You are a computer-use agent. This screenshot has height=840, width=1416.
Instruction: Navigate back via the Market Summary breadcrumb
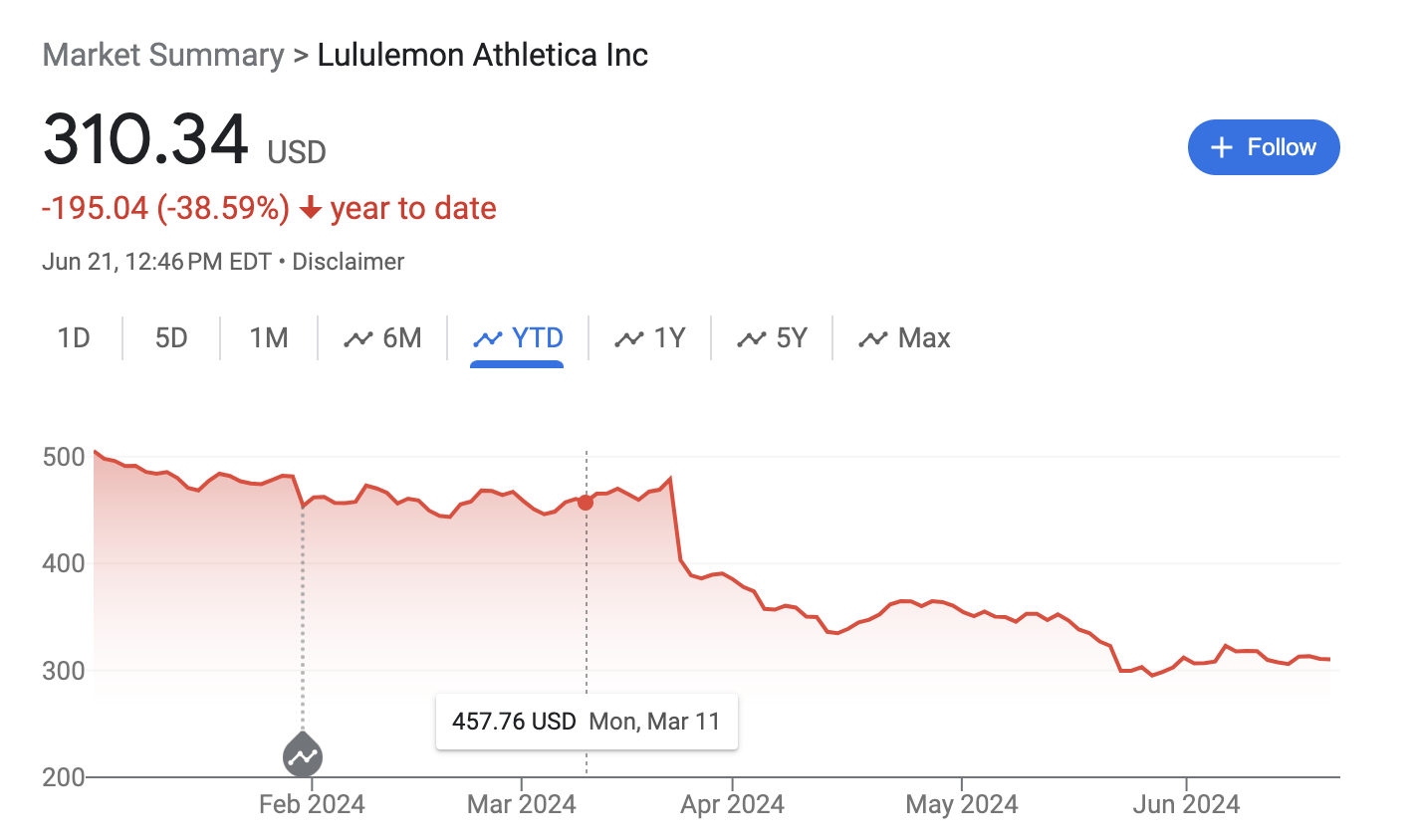pyautogui.click(x=163, y=55)
